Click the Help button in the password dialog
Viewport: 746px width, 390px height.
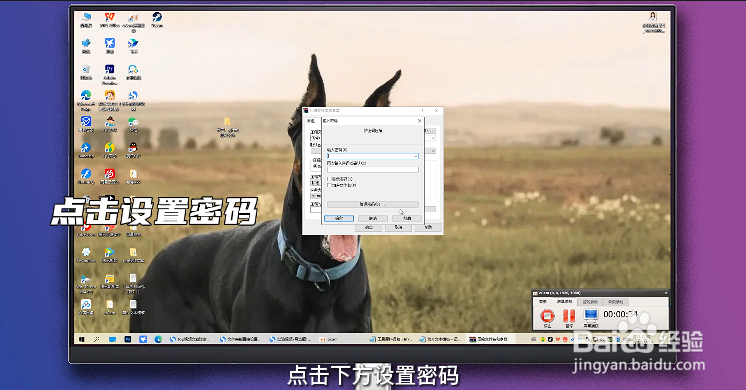coord(407,218)
